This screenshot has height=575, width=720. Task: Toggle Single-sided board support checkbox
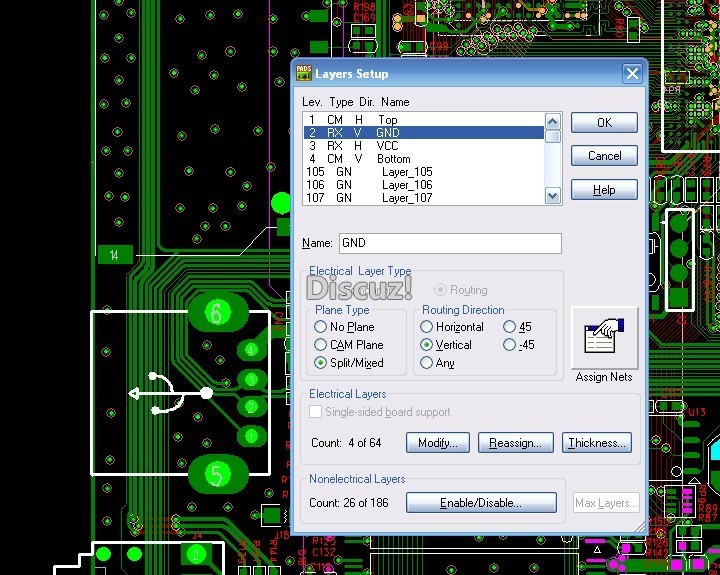(315, 412)
